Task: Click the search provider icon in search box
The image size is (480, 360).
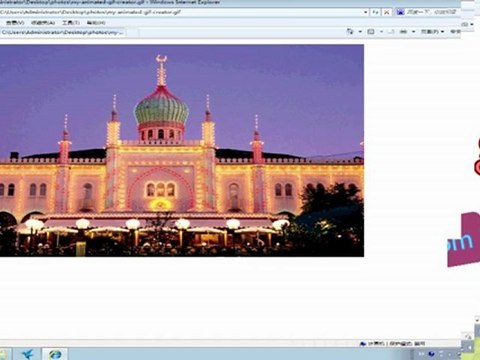Action: 401,12
